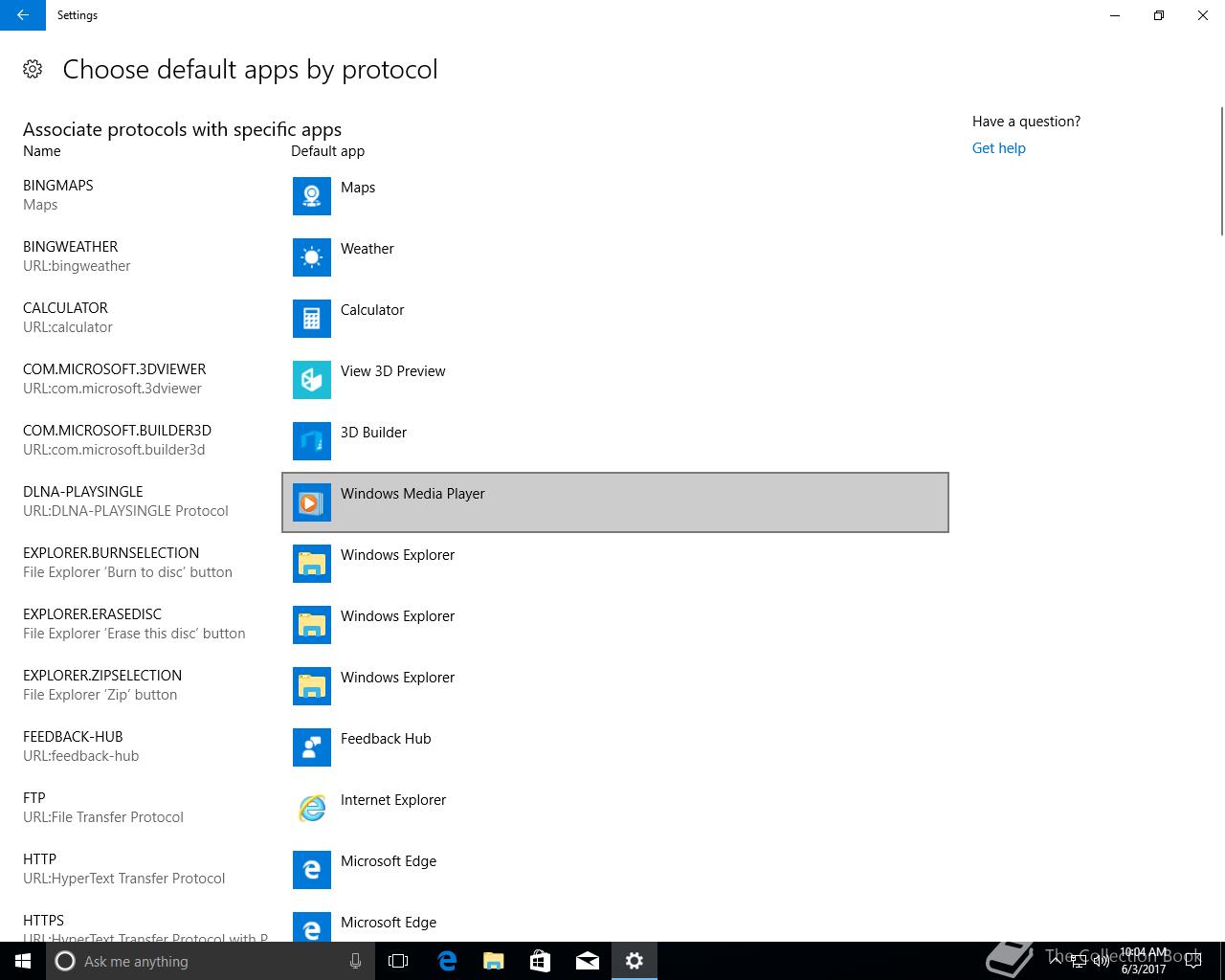1225x980 pixels.
Task: Click File Explorer 'Burn to disc' button text
Action: tap(127, 572)
